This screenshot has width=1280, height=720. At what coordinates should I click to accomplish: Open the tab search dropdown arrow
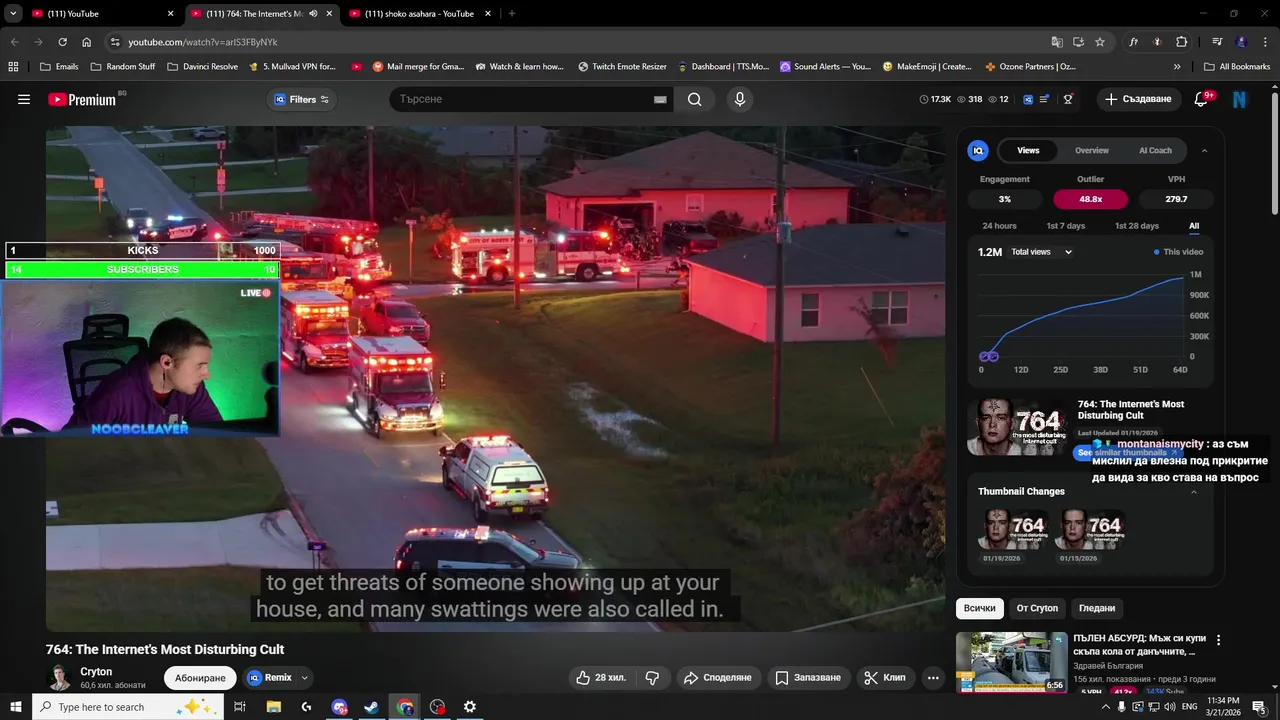pyautogui.click(x=13, y=14)
